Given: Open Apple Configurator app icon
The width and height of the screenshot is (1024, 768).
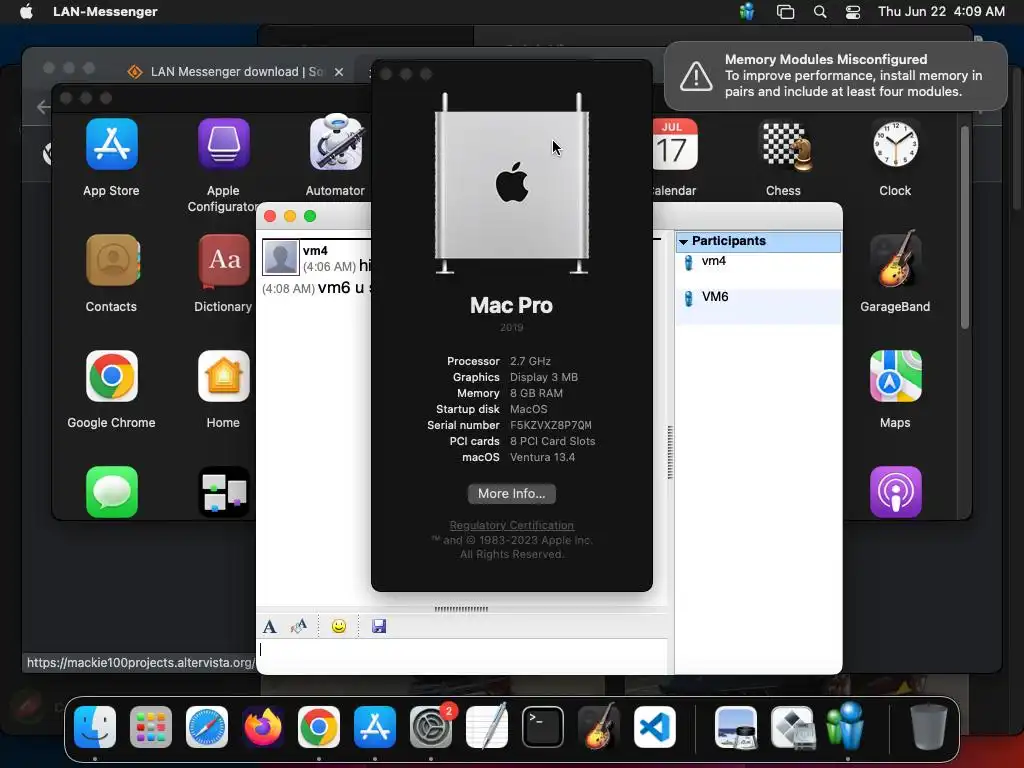Looking at the screenshot, I should coord(223,144).
